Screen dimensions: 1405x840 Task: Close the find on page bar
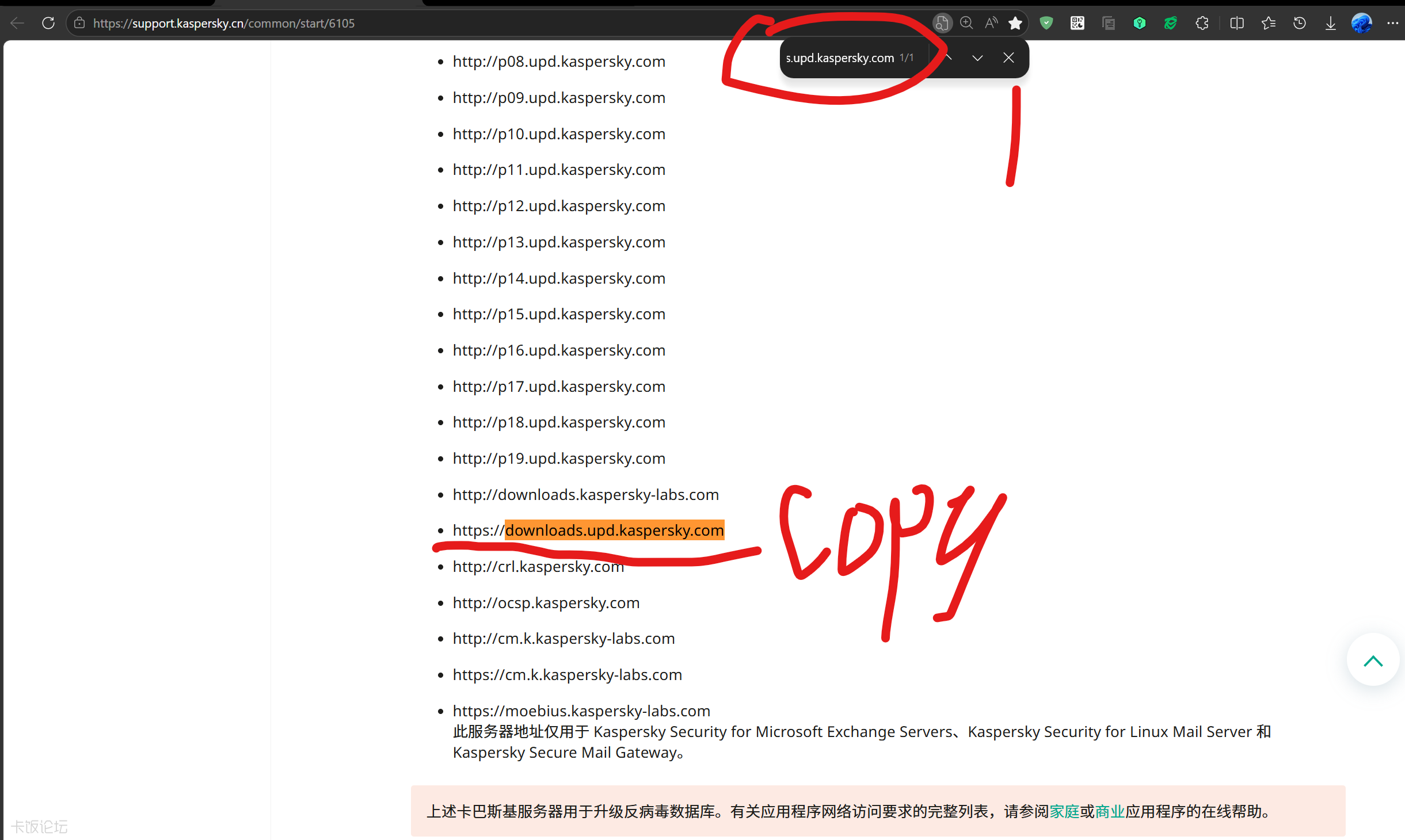pos(1008,58)
